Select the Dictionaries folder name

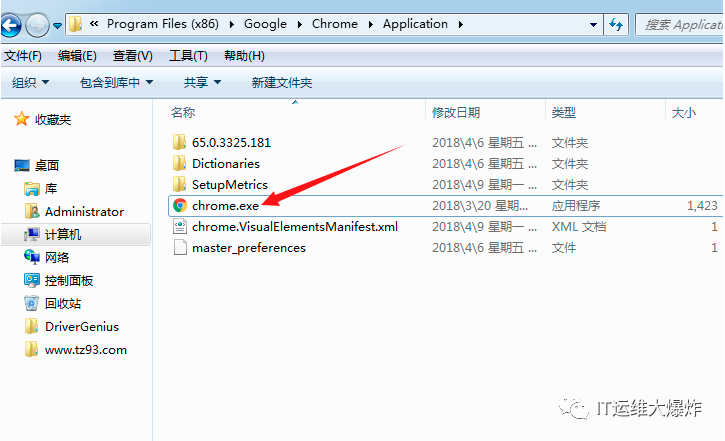pyautogui.click(x=226, y=164)
